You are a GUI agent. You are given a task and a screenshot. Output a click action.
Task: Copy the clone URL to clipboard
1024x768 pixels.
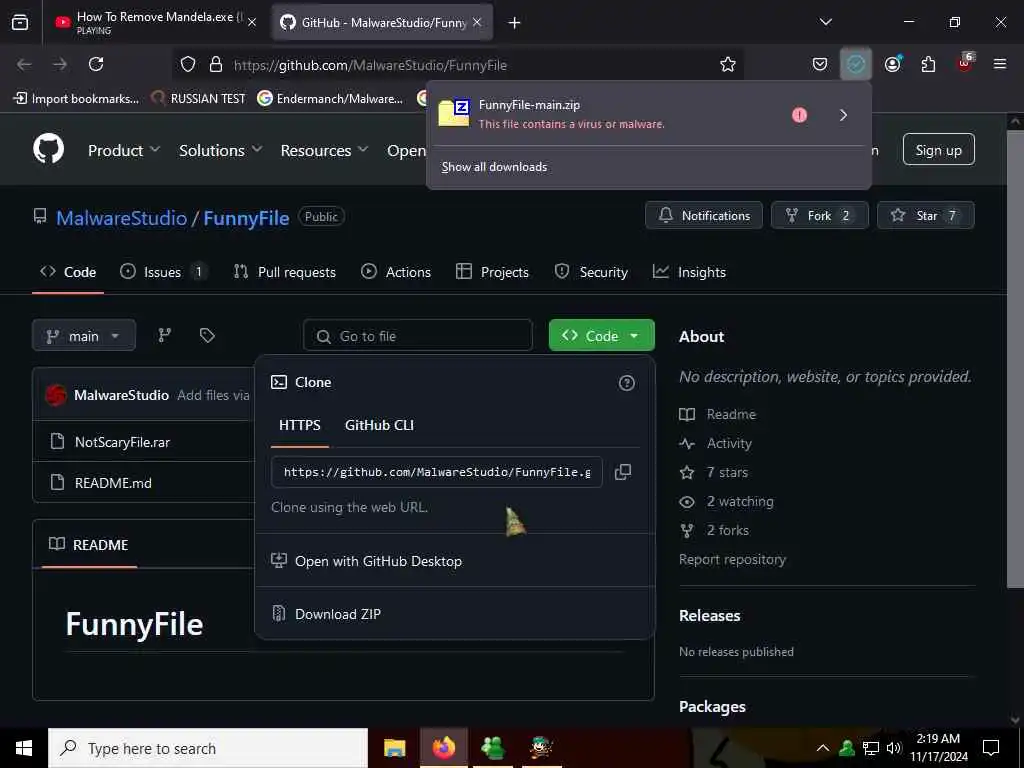point(623,472)
